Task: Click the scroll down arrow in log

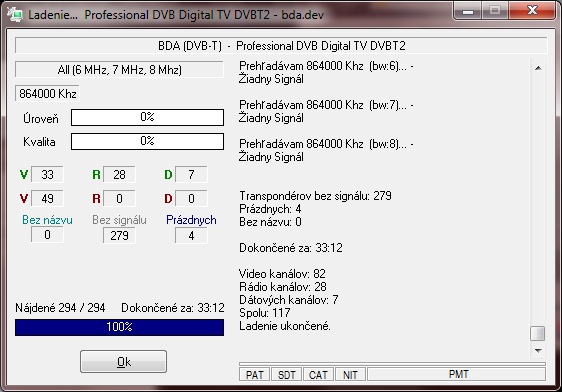Action: click(538, 350)
